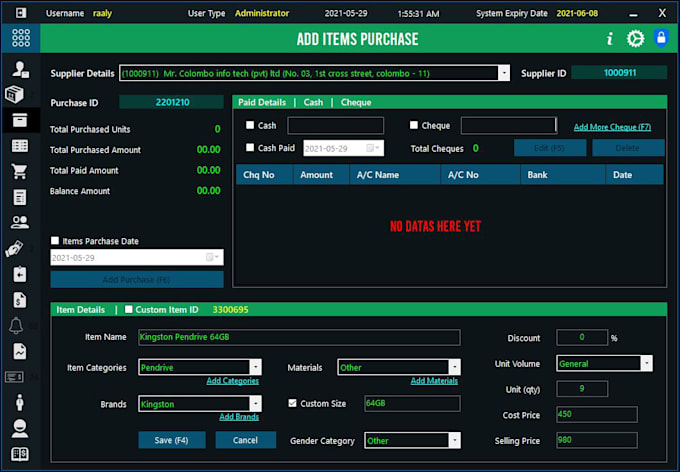The image size is (680, 472).
Task: Click the info icon in header
Action: [x=610, y=39]
